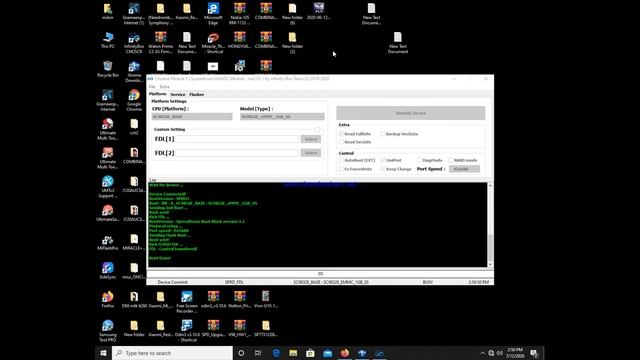
Task: Open the CPU [Platform] dropdown
Action: (x=192, y=117)
